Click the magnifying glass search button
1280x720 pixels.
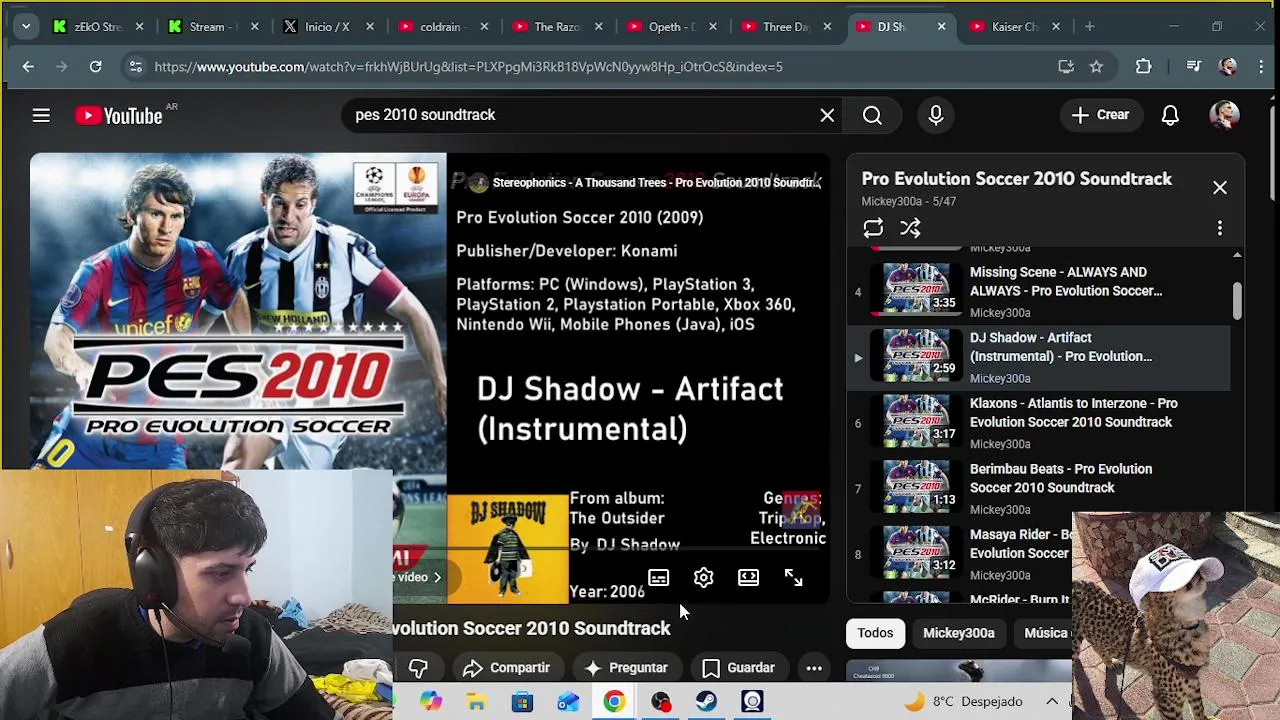pyautogui.click(x=872, y=115)
